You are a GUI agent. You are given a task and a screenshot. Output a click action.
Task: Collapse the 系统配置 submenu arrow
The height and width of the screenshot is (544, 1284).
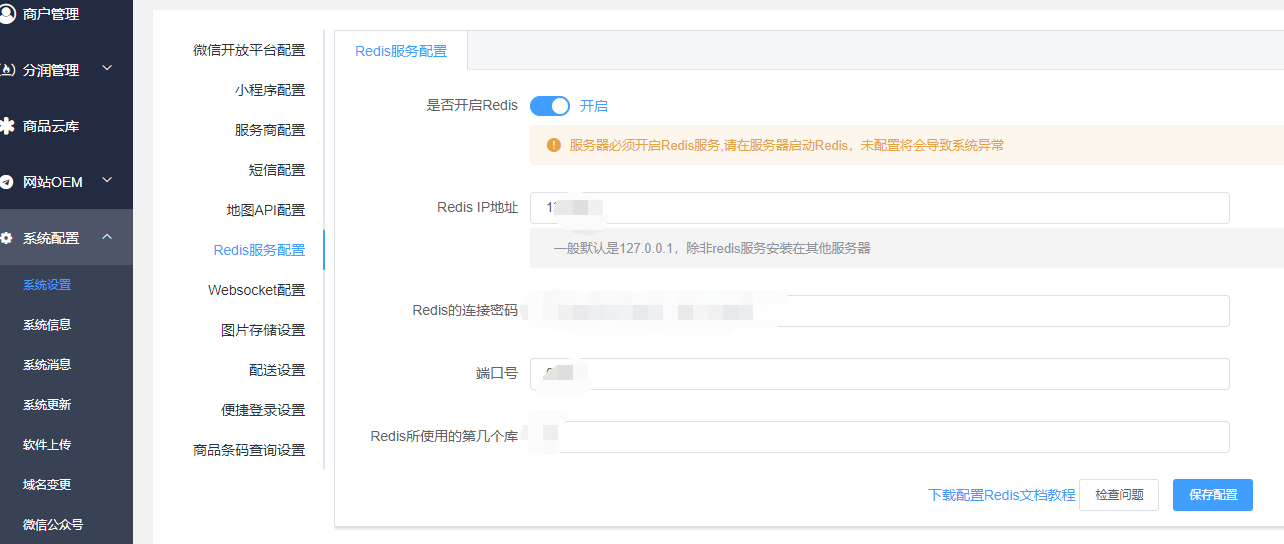(x=107, y=237)
